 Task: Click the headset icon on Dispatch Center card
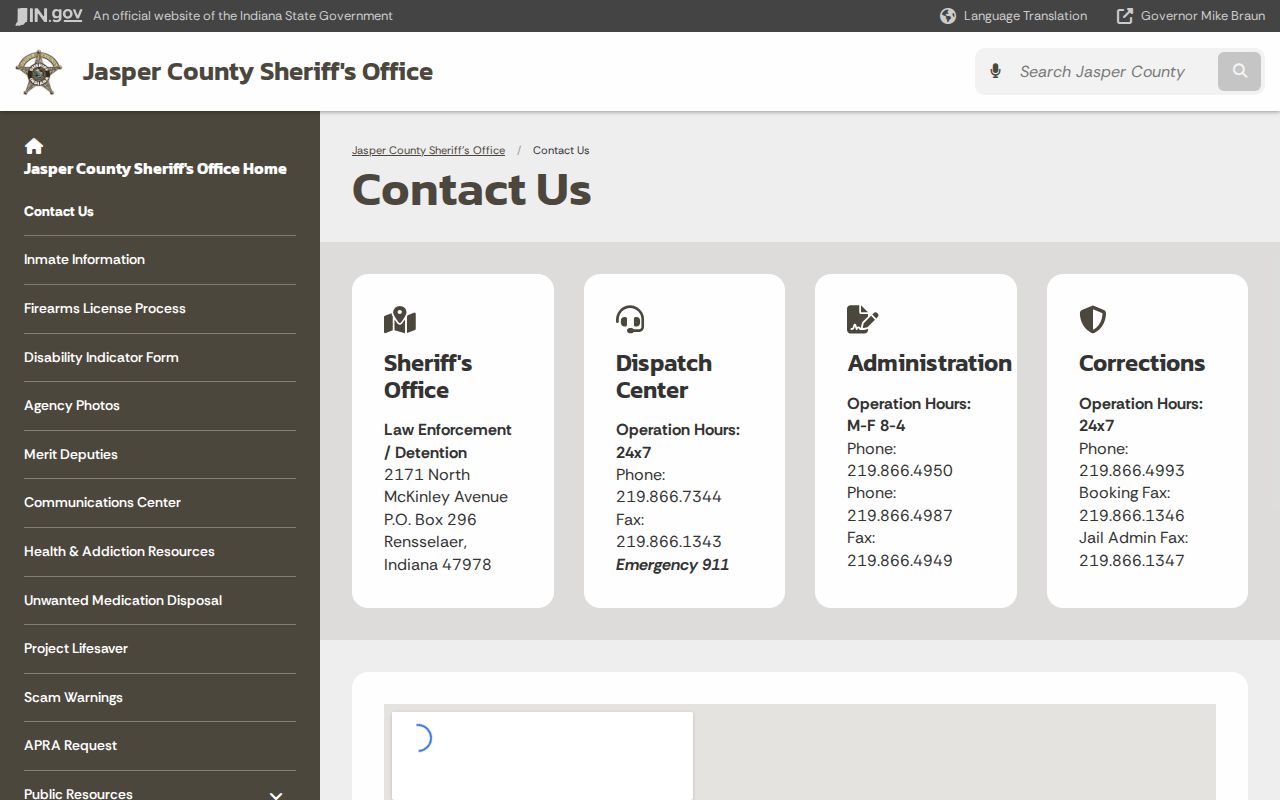click(630, 320)
